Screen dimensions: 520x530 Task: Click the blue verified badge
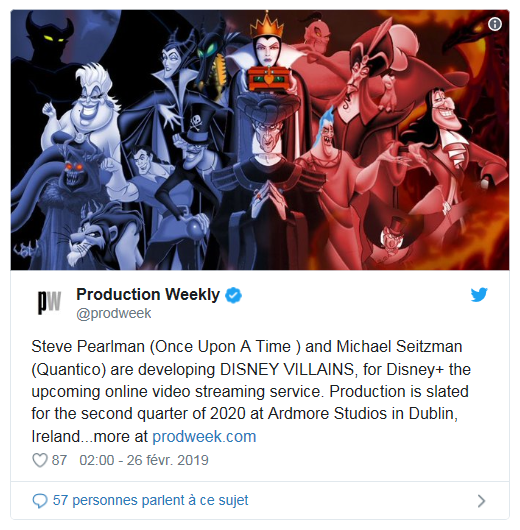pos(234,295)
